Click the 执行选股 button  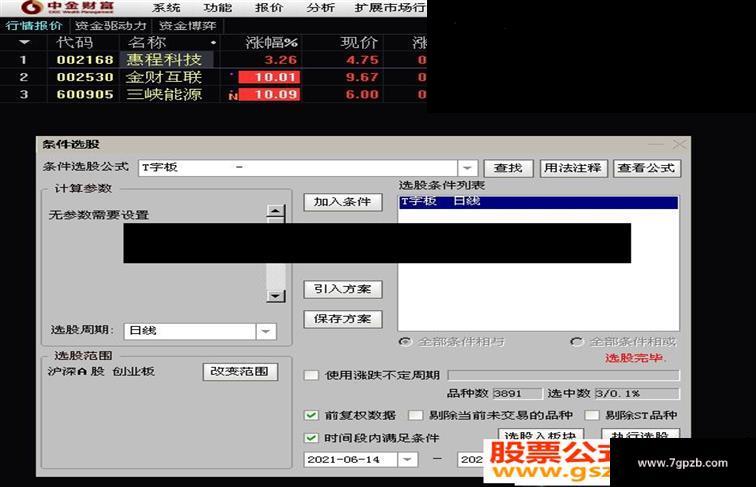(640, 434)
